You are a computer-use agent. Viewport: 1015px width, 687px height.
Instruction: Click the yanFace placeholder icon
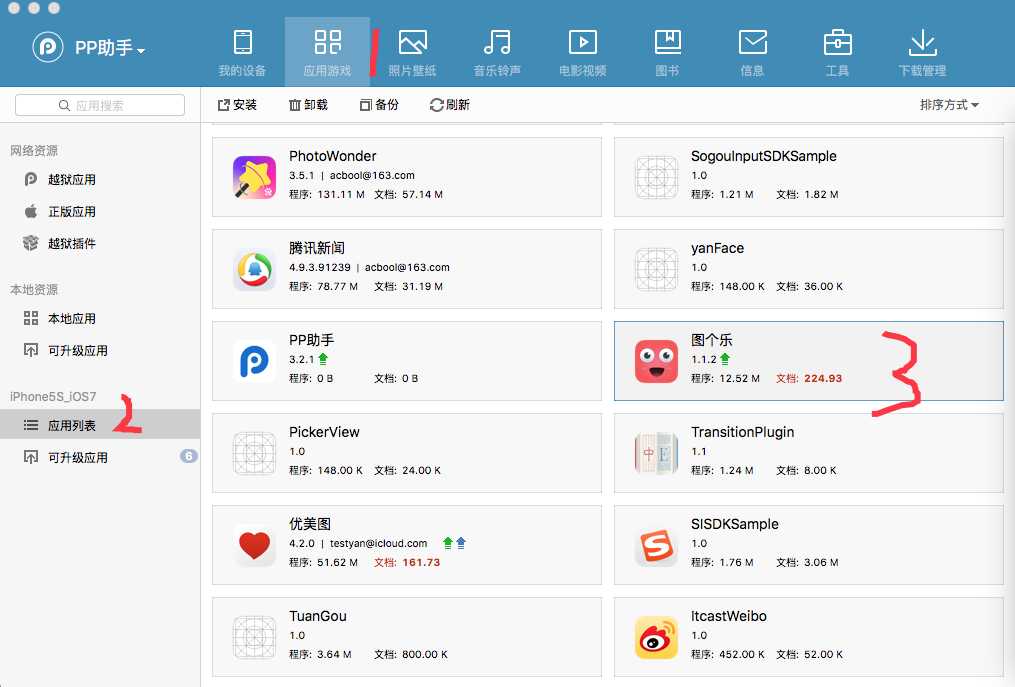point(656,269)
